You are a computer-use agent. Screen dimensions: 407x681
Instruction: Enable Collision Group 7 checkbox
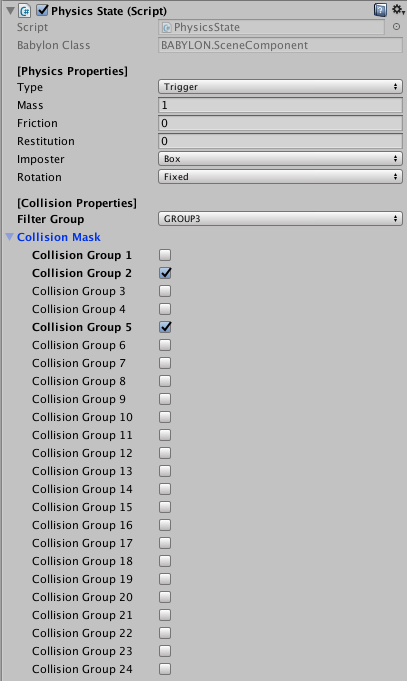165,363
